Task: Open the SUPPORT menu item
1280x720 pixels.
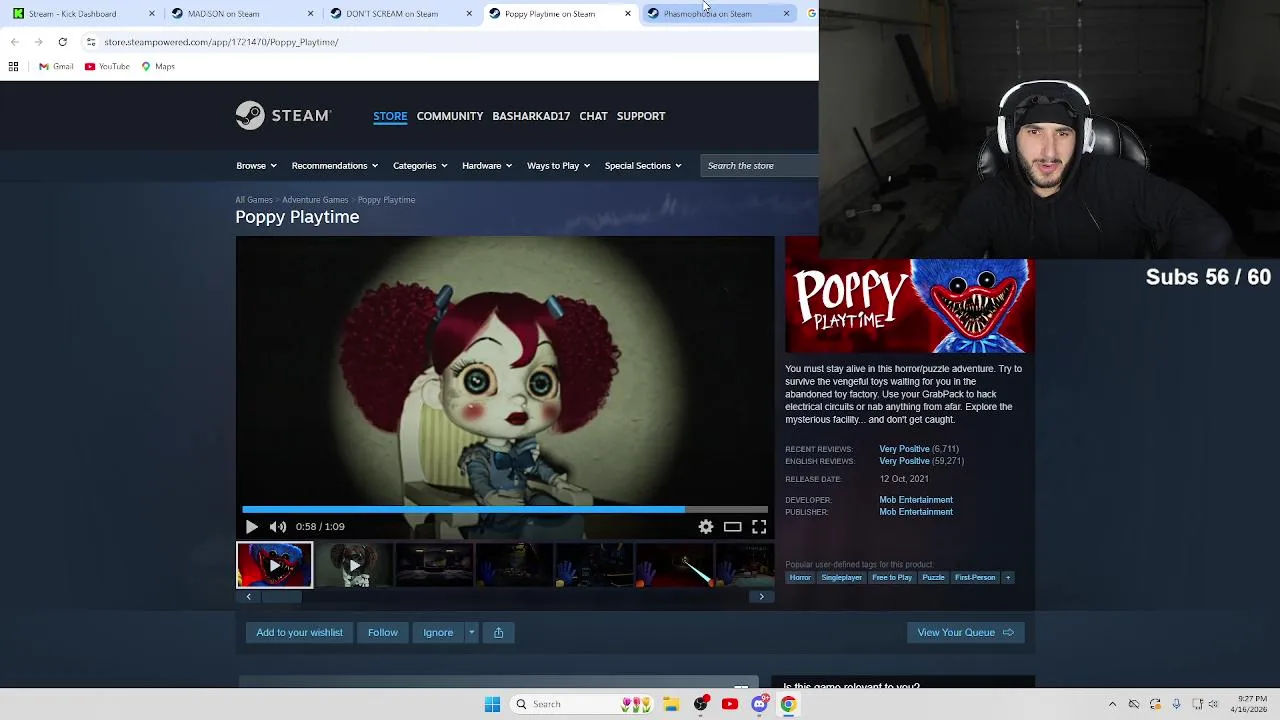Action: [x=641, y=116]
